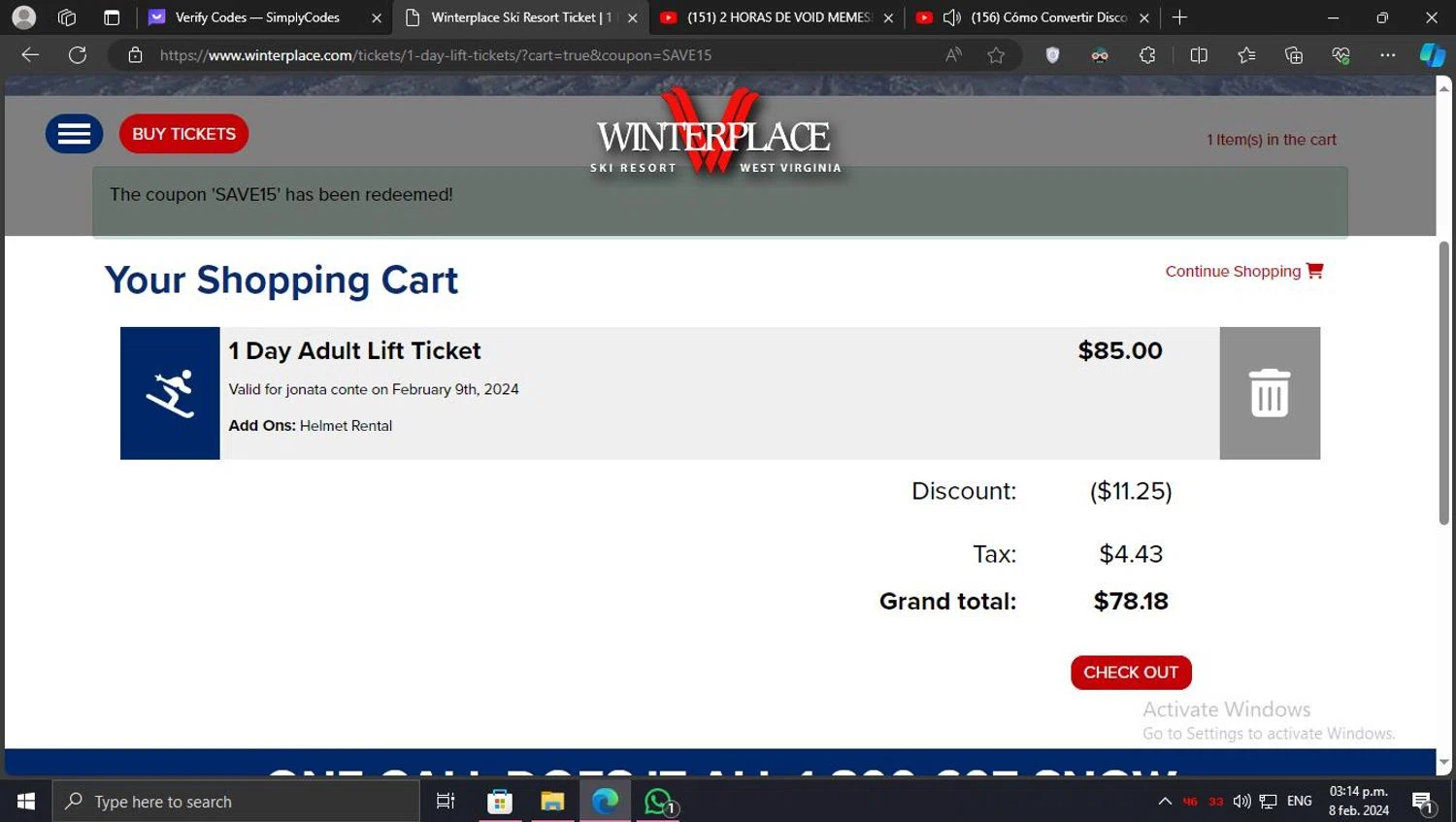
Task: Switch to Verify Codes — SimplyCodes tab
Action: click(257, 17)
